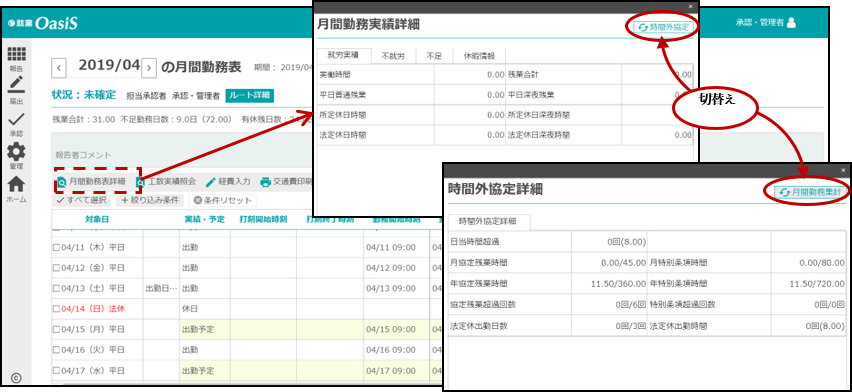852x392 pixels.
Task: Open 月間勤務表詳細 from the toolbar
Action: point(92,182)
